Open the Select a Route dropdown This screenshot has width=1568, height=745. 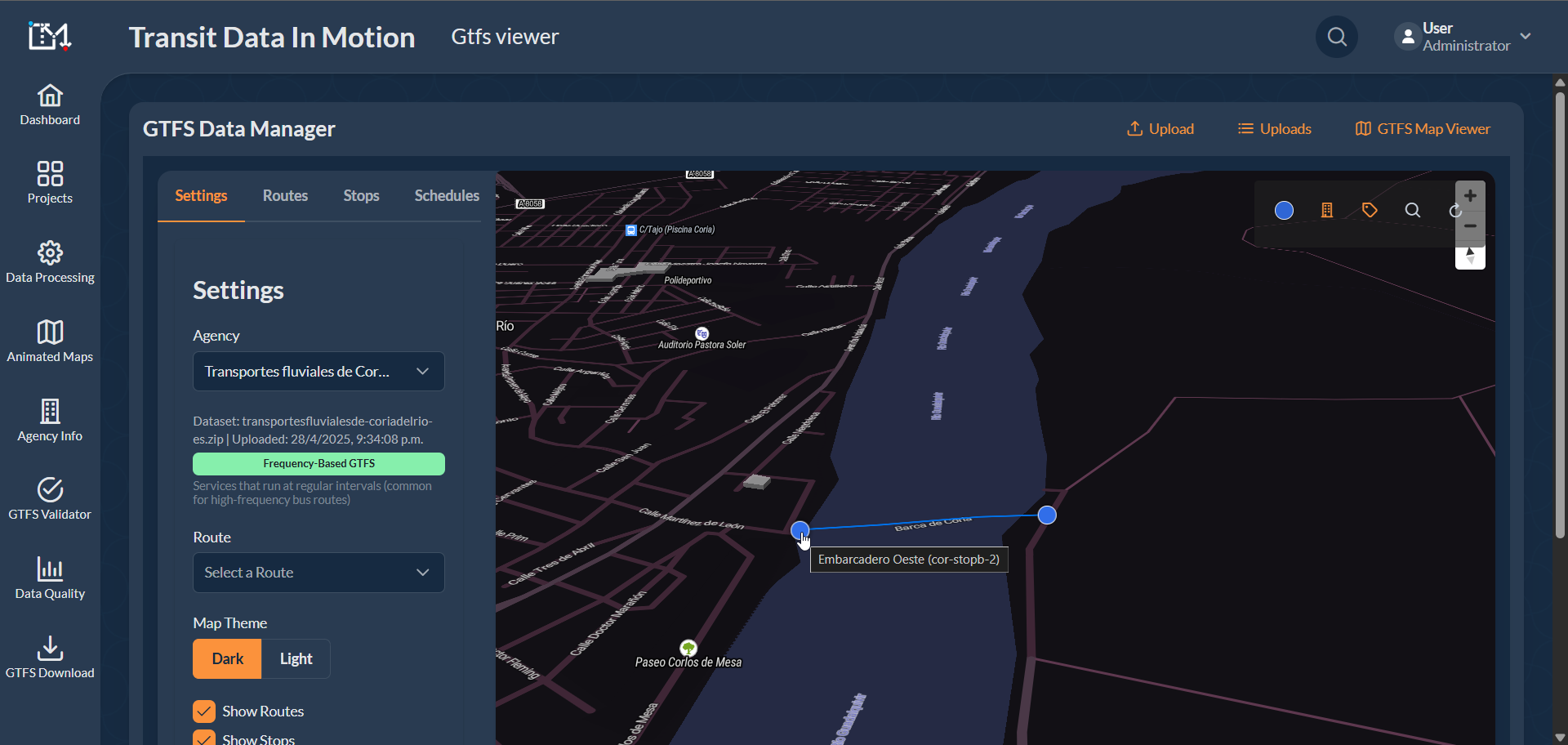click(318, 573)
